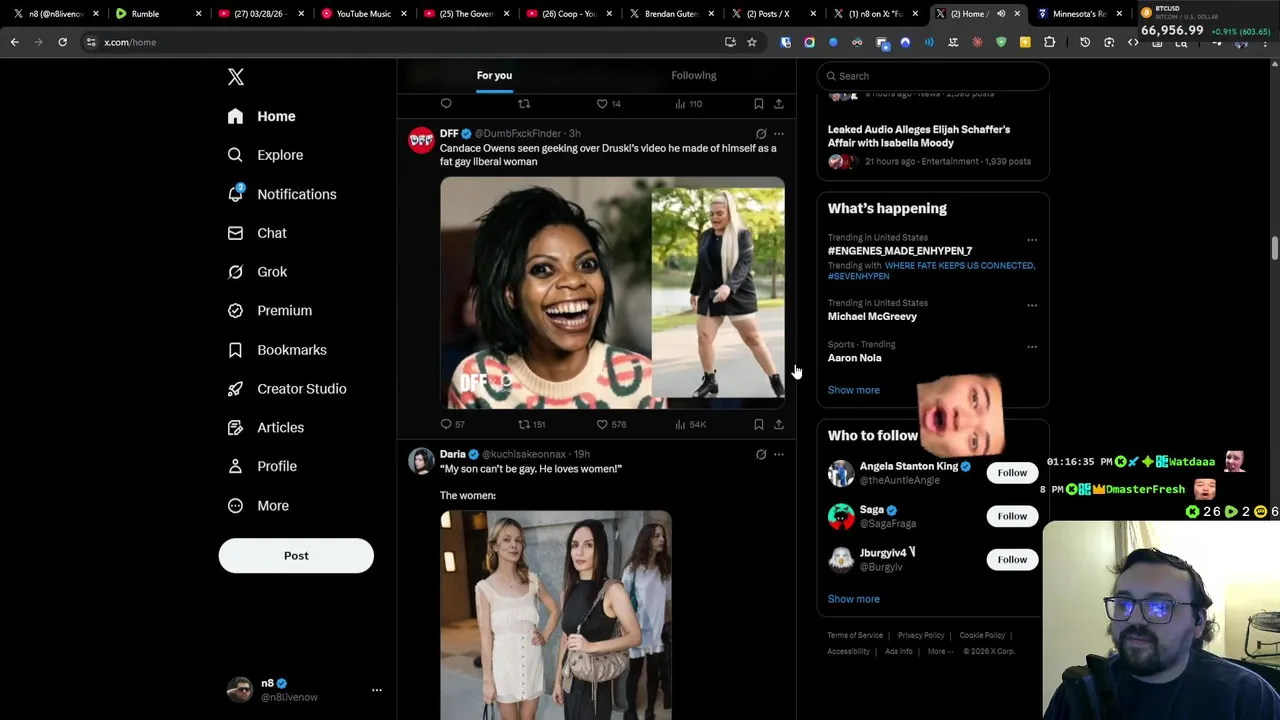The height and width of the screenshot is (720, 1280).
Task: Repost the DFF post with 151 reposts
Action: 524,424
